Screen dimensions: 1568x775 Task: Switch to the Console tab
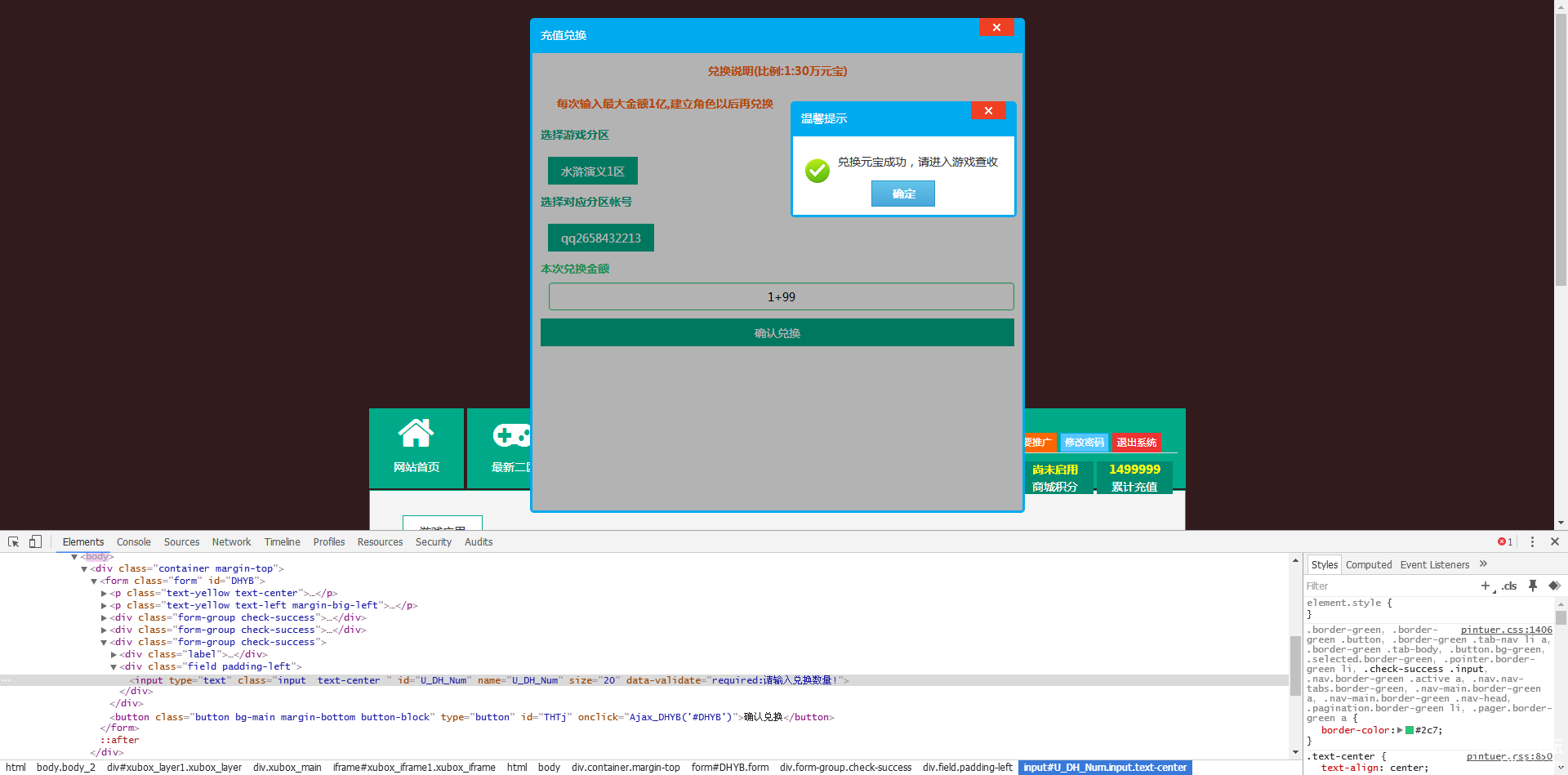[x=134, y=541]
